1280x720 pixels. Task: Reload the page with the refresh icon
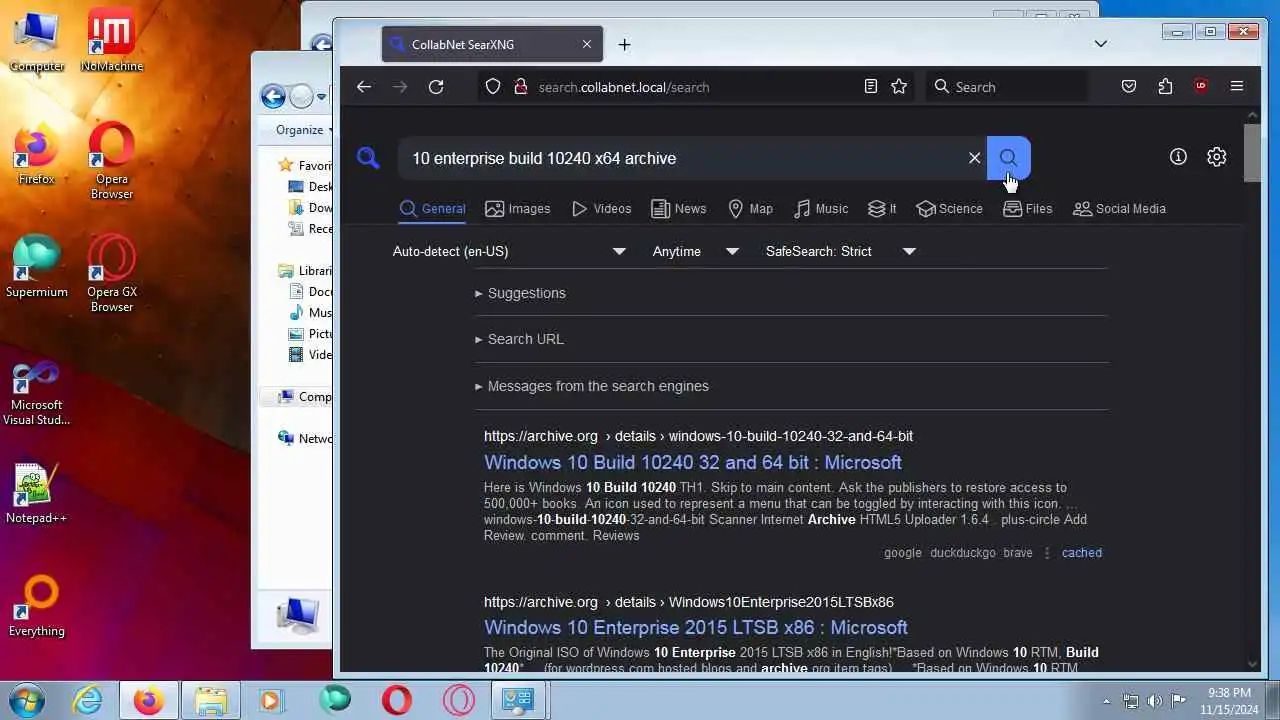point(436,87)
